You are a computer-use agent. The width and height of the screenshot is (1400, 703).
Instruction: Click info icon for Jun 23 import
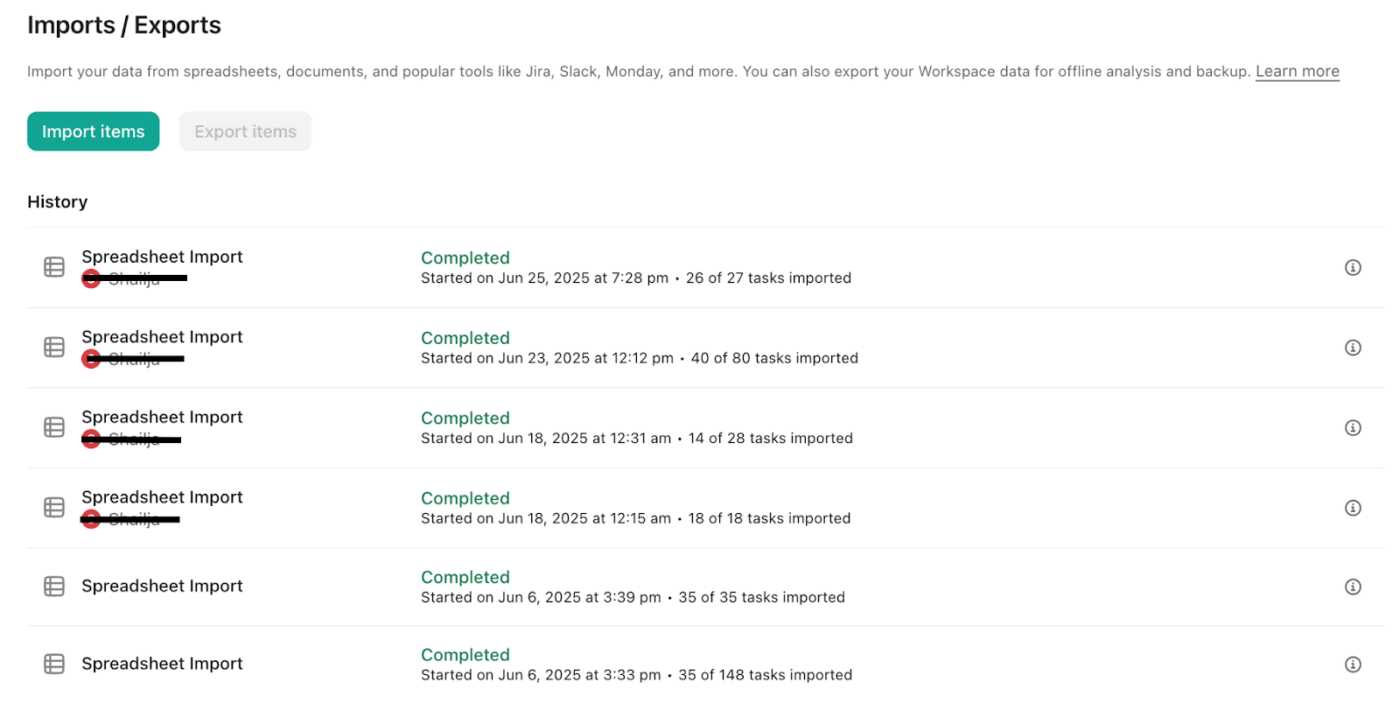pos(1353,347)
